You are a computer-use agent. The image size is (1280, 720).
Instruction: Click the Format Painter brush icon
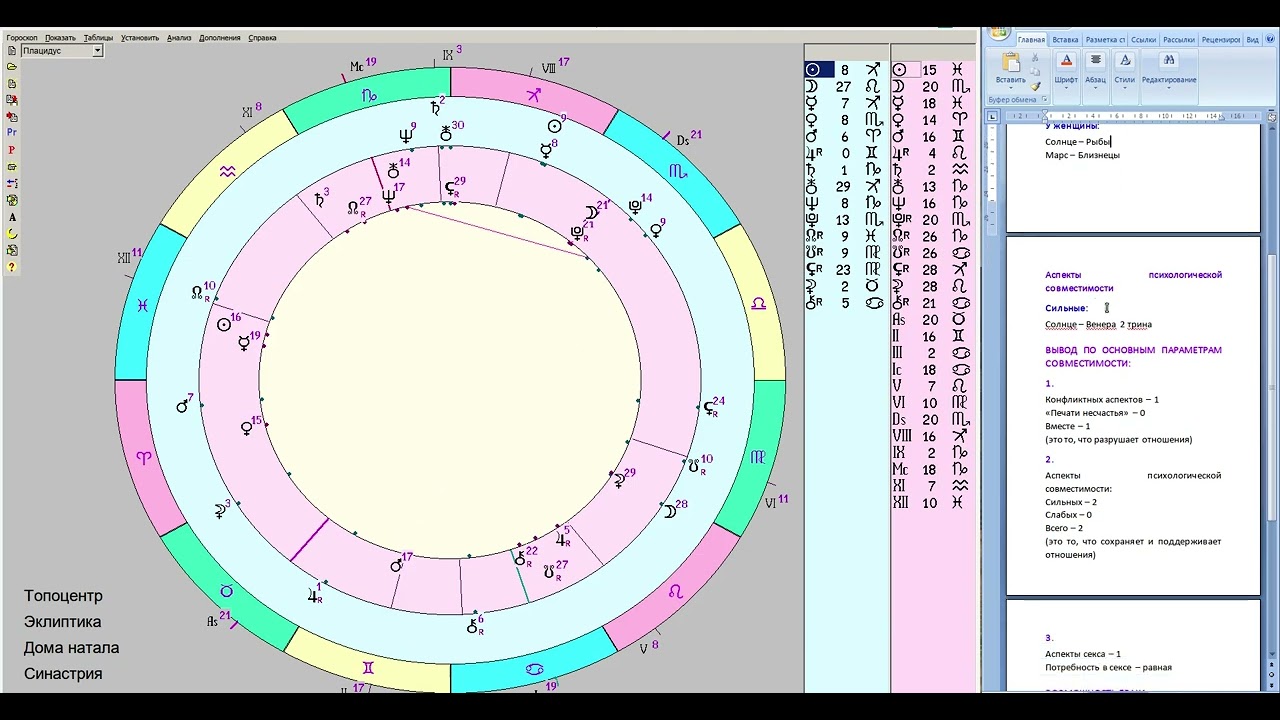coord(1035,86)
